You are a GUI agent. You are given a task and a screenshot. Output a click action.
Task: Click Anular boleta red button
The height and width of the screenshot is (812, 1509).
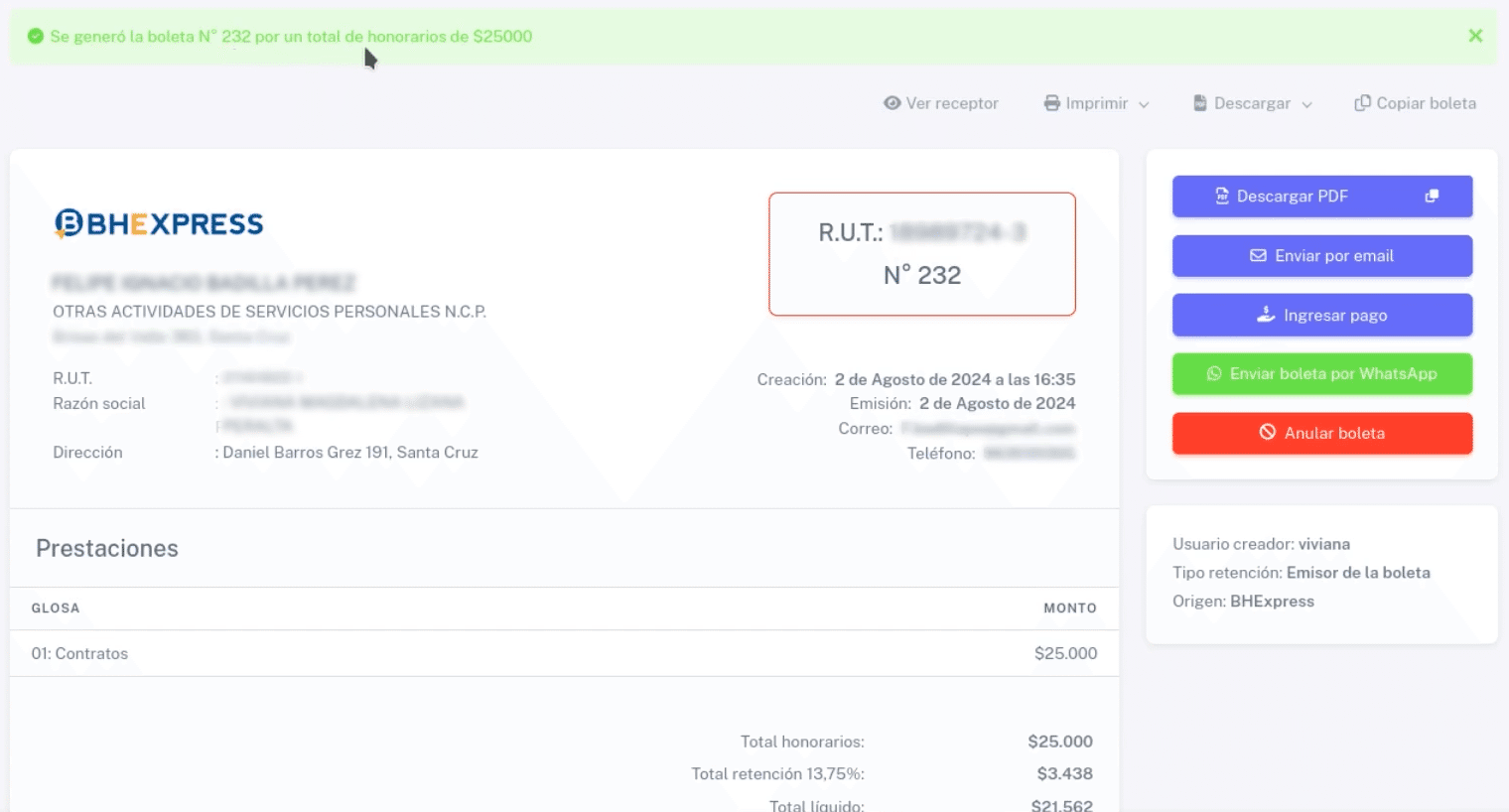1321,434
